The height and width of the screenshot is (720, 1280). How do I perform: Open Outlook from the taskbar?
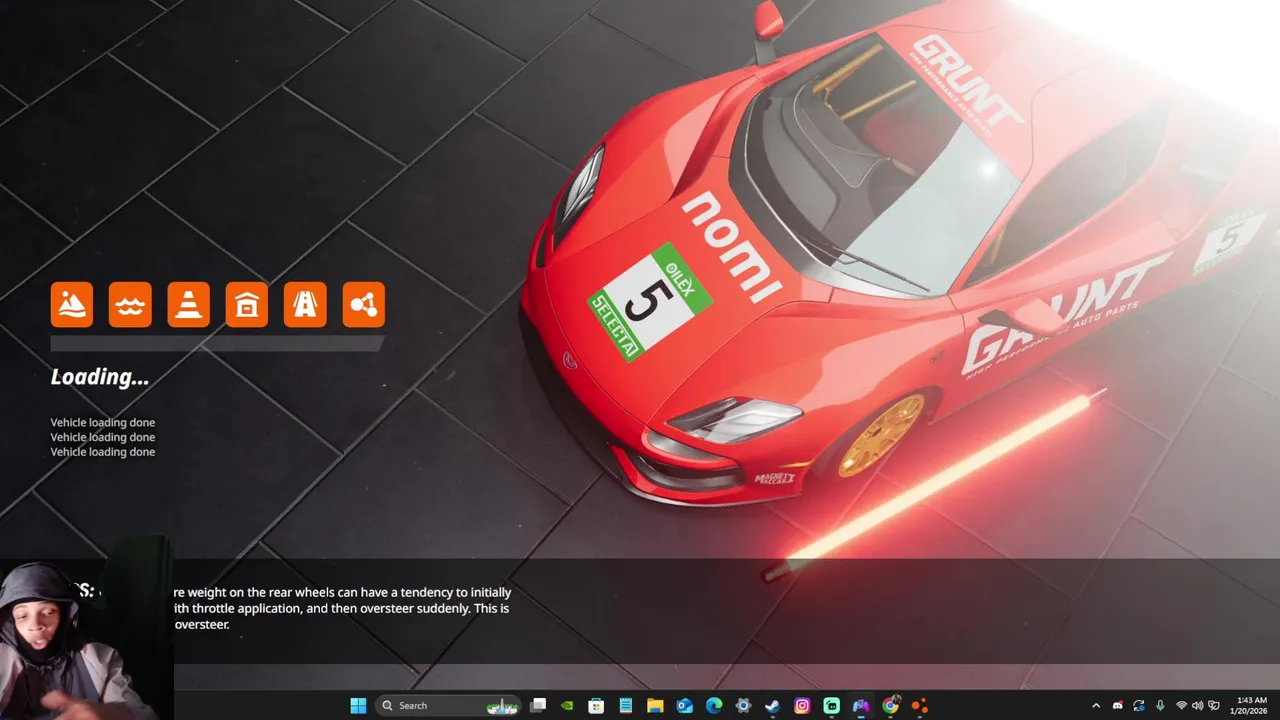684,705
